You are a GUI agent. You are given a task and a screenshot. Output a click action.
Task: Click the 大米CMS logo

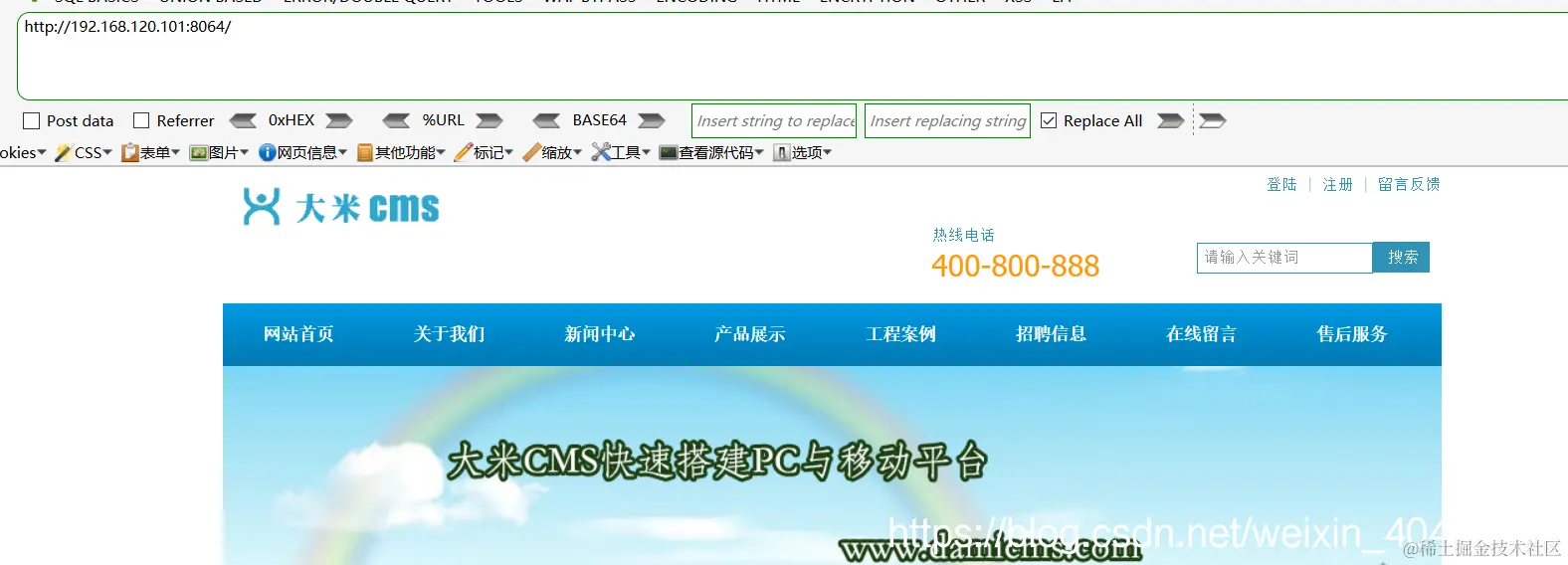point(341,207)
